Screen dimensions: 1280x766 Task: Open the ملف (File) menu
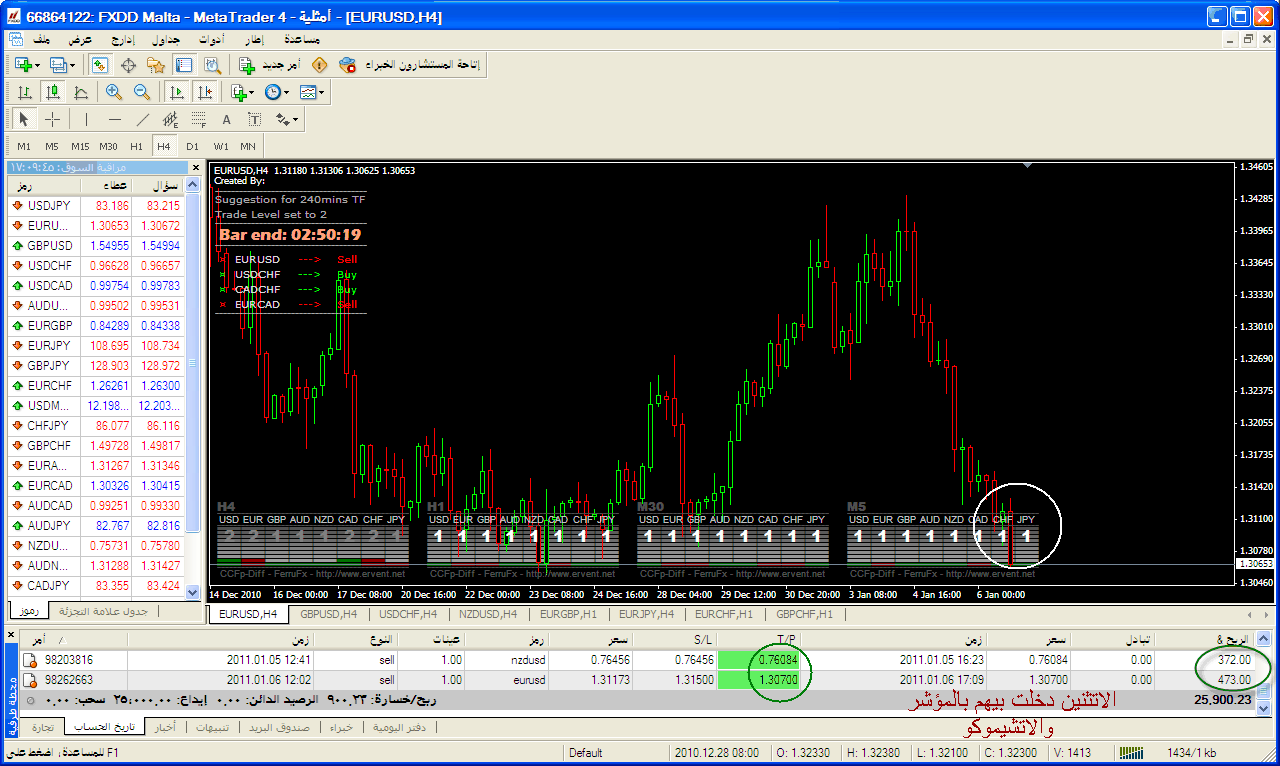tap(42, 39)
